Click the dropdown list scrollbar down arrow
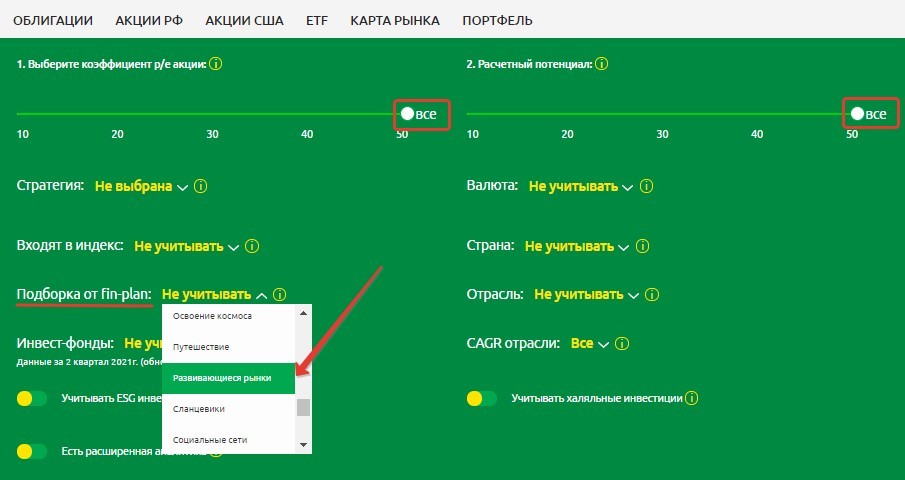 point(303,444)
